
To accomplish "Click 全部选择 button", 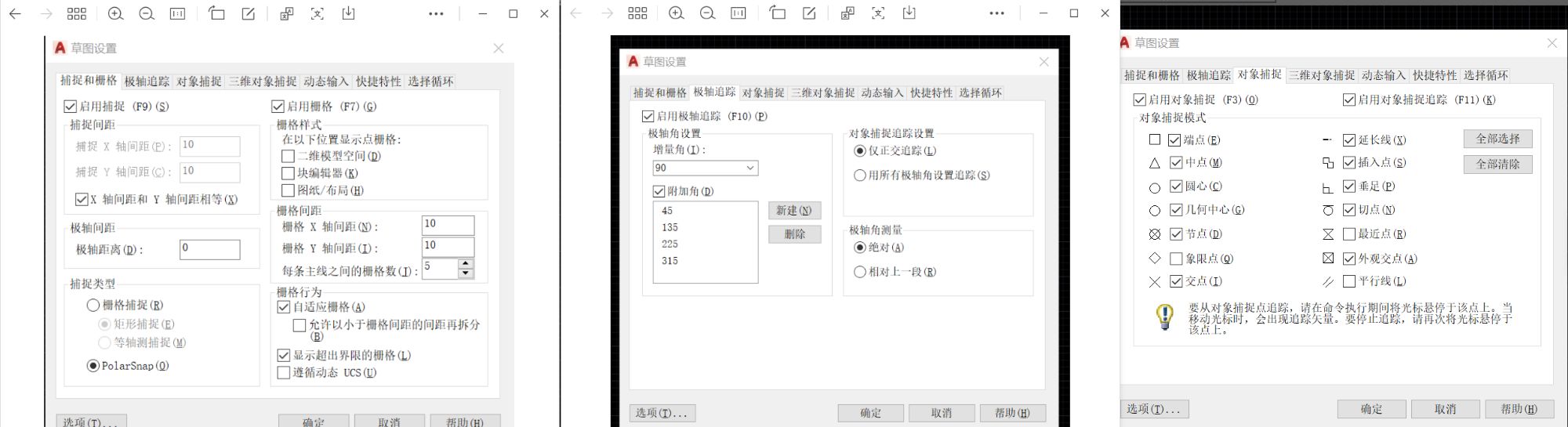I will click(1497, 139).
